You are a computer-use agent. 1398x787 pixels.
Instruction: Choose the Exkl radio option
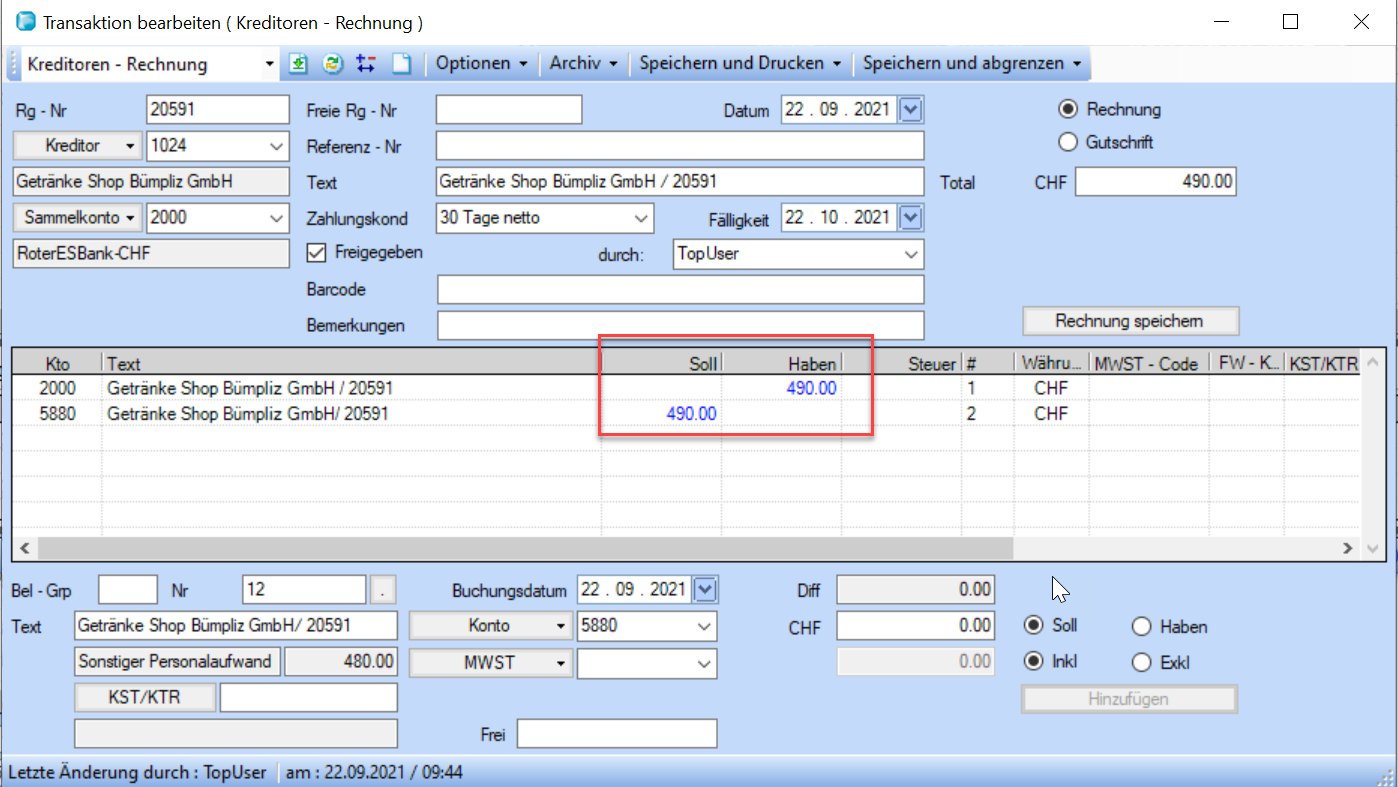pos(1142,662)
